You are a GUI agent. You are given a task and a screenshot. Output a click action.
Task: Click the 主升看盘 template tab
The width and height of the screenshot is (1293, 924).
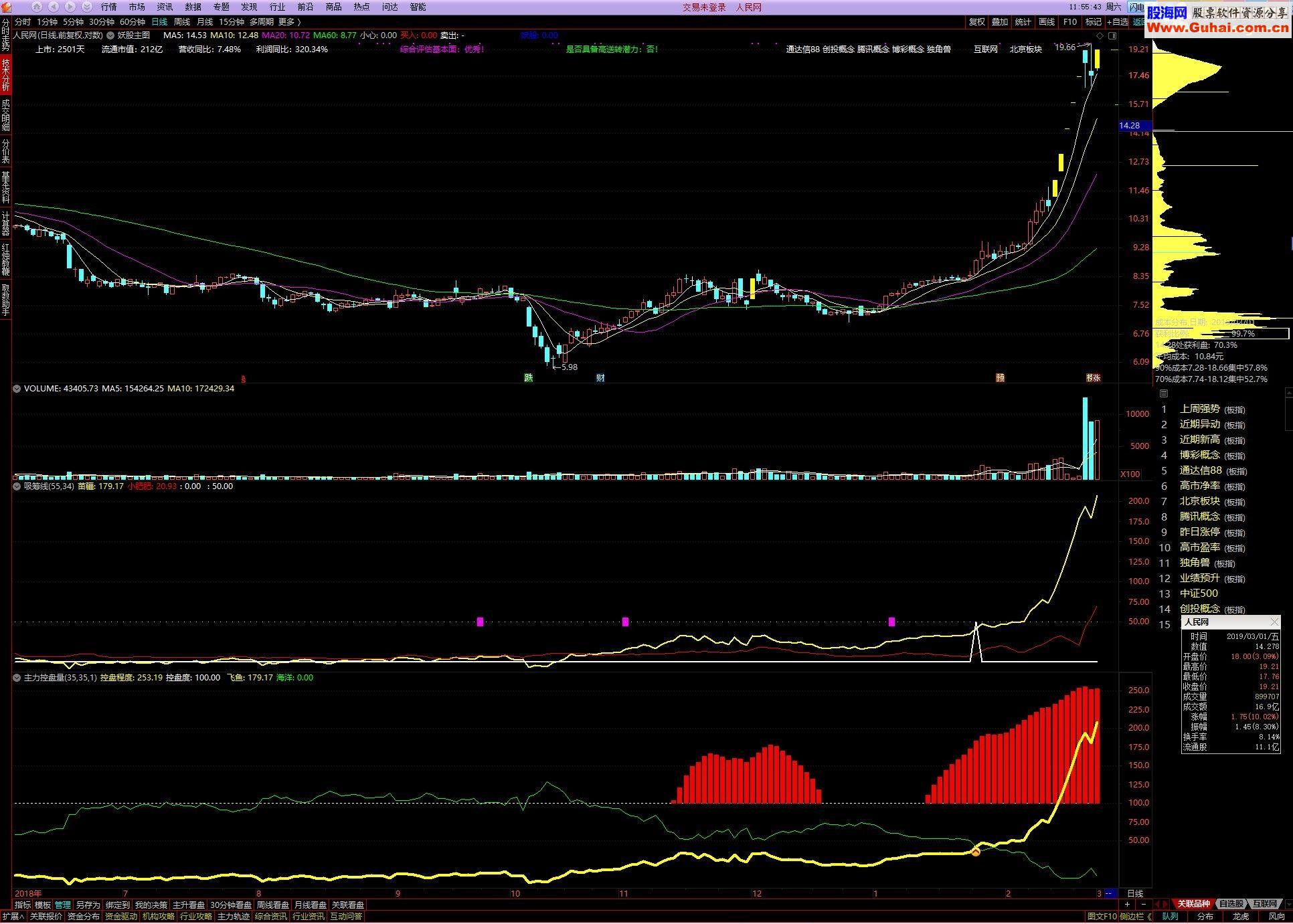click(189, 905)
